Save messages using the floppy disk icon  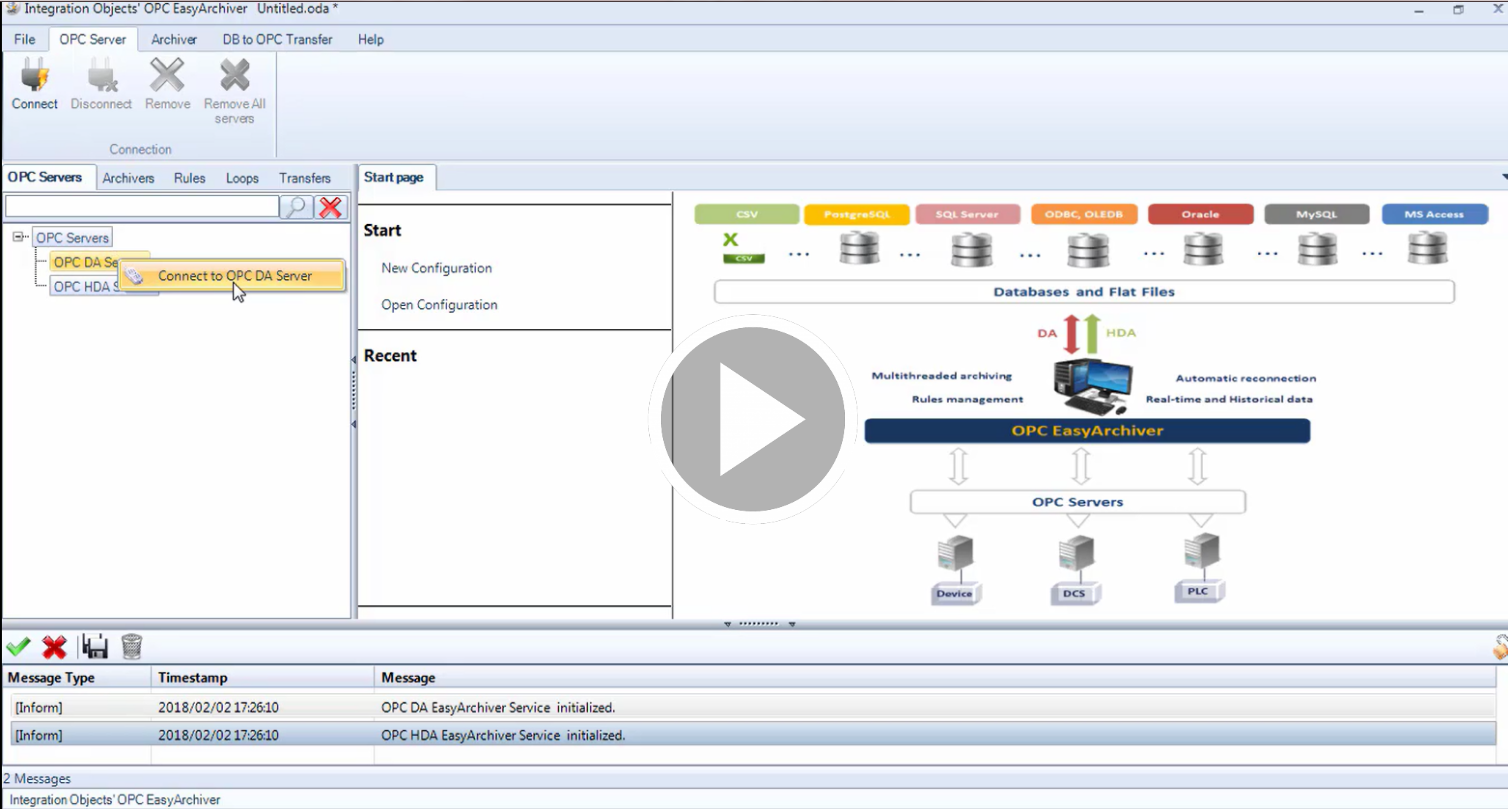tap(95, 647)
